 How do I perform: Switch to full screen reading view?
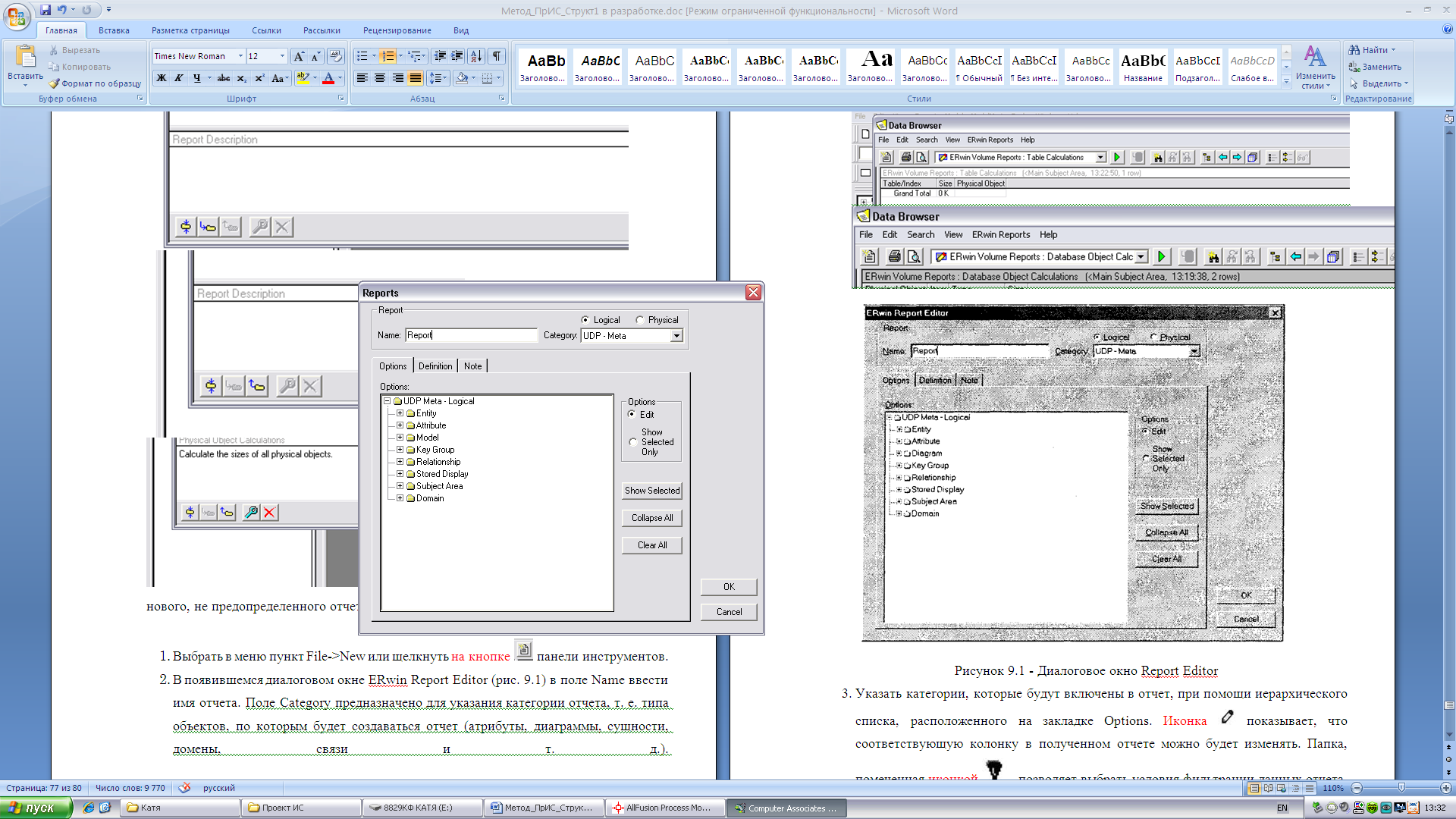(x=1268, y=788)
